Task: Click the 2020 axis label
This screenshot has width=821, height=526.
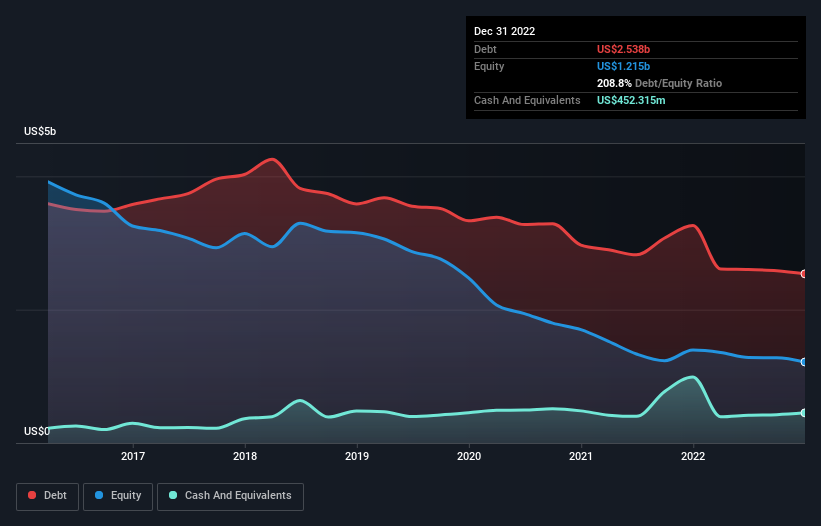Action: tap(469, 456)
